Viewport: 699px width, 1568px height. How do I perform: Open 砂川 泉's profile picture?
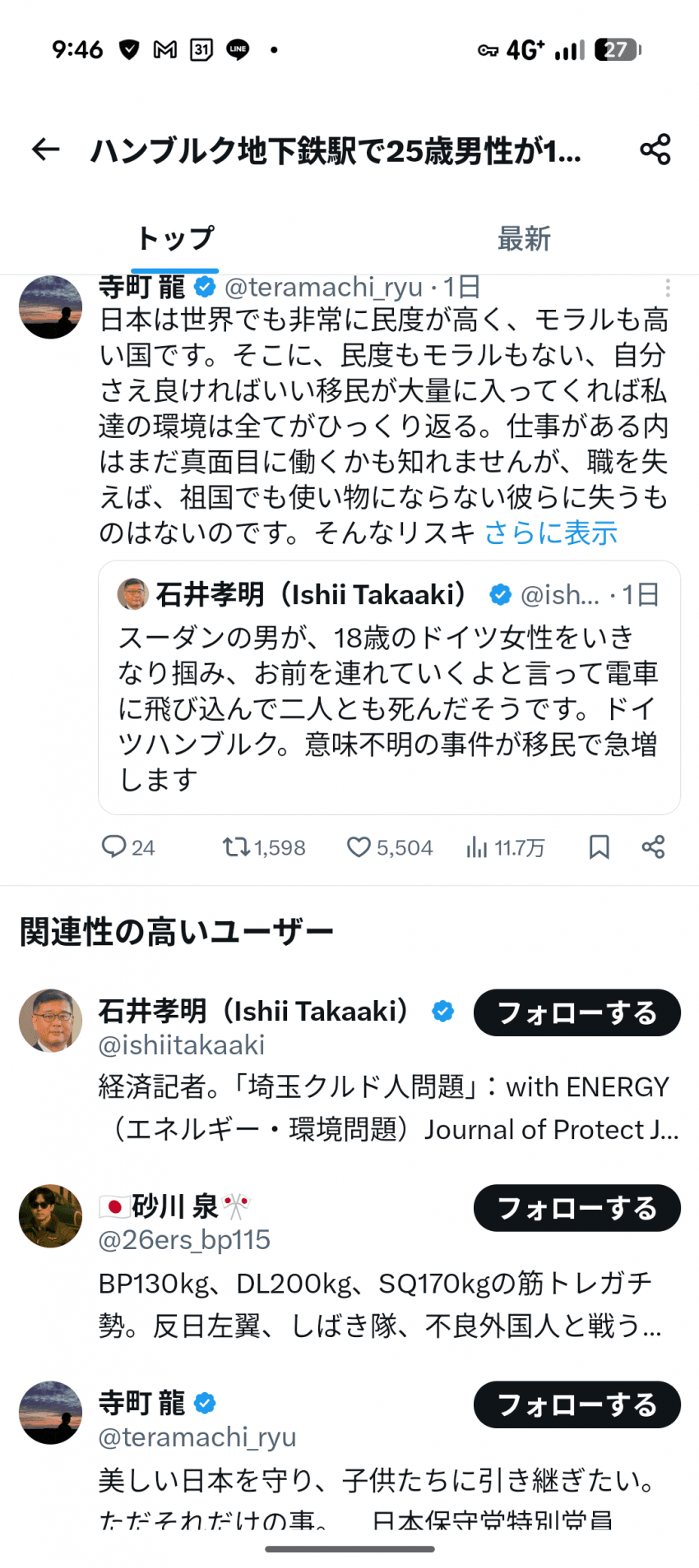[x=51, y=1215]
